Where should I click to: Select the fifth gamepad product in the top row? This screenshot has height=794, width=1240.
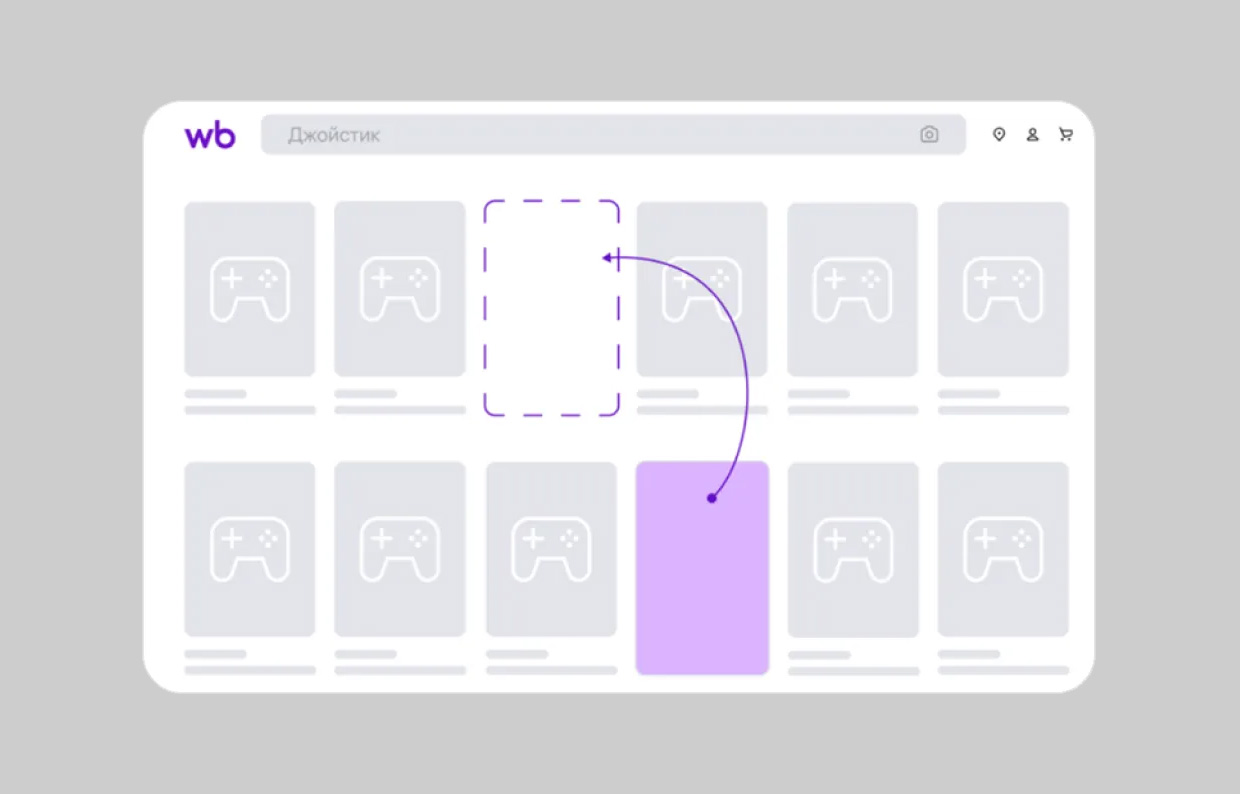(852, 289)
